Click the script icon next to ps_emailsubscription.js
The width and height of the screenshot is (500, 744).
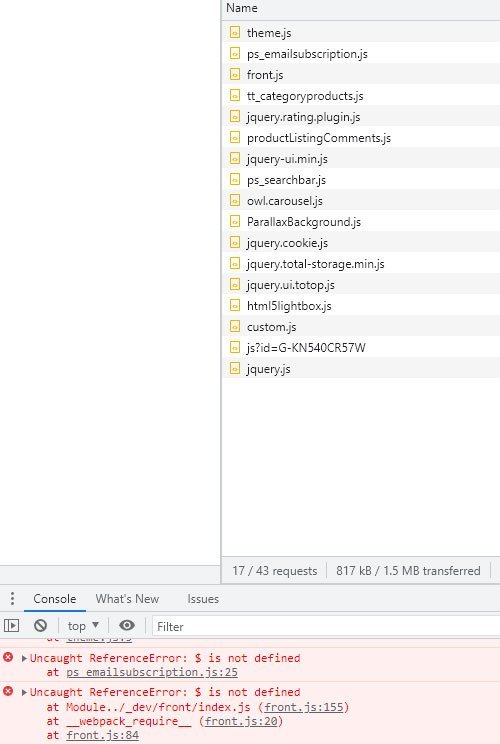(x=234, y=53)
